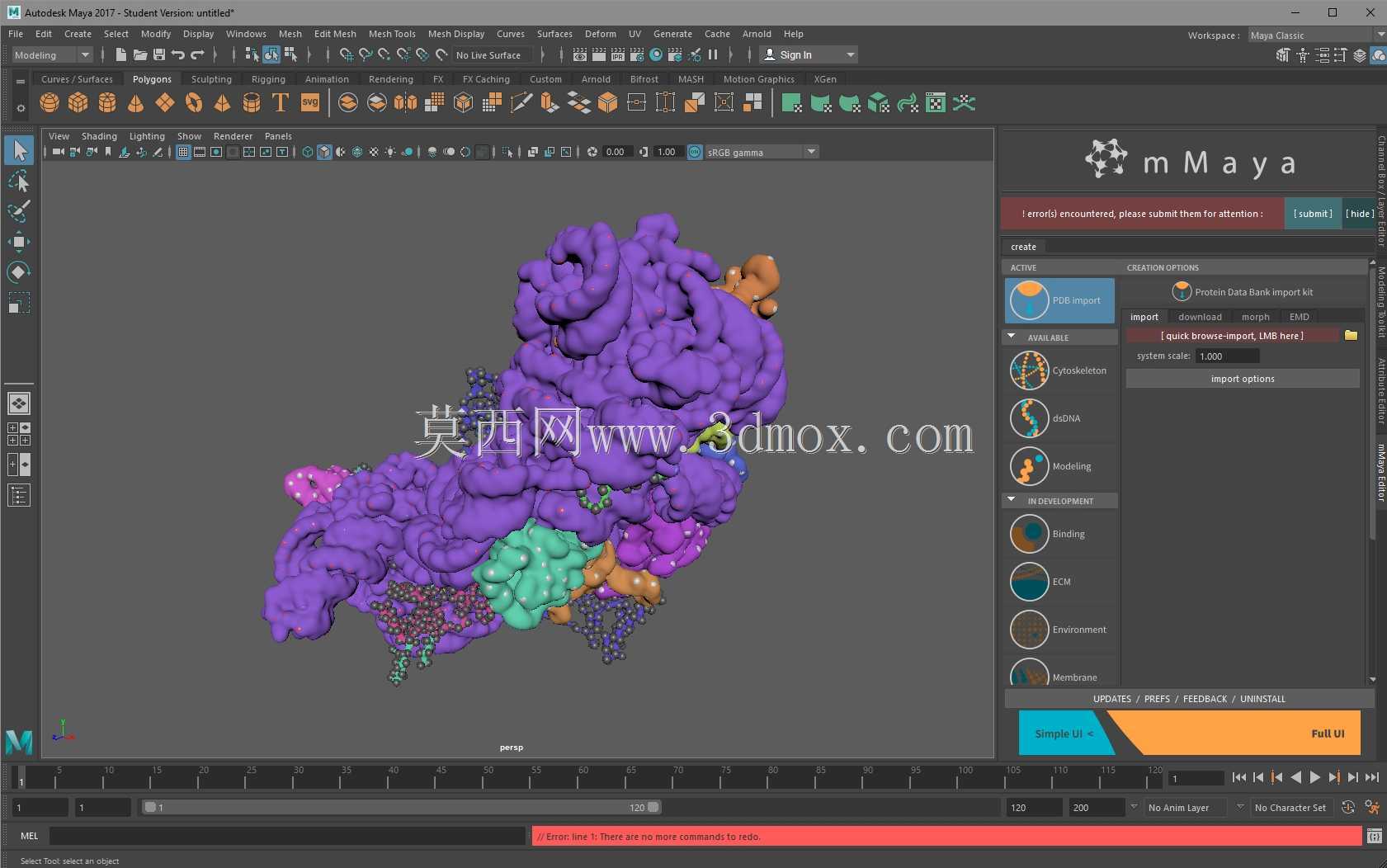The image size is (1387, 868).
Task: Create a polygon cube from the shelf
Action: point(78,103)
